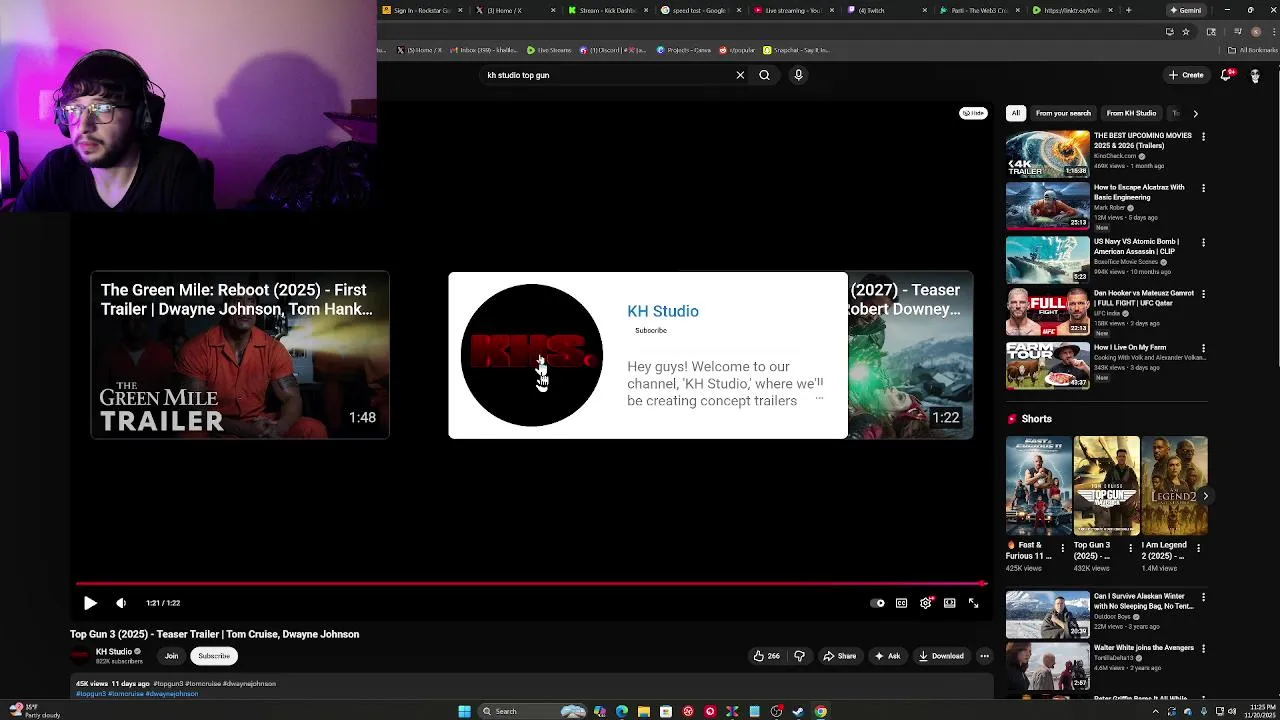Screen dimensions: 1280x720
Task: Open the r/popular bookmark
Action: click(x=737, y=50)
